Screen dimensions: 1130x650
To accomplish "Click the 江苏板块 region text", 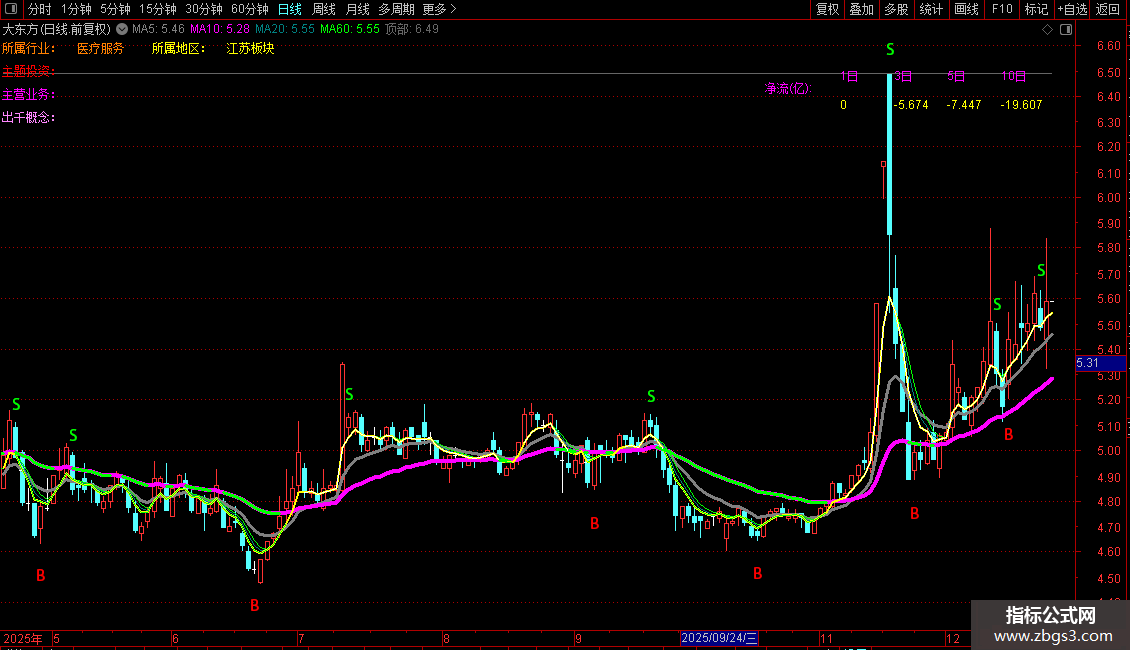I will pos(250,48).
